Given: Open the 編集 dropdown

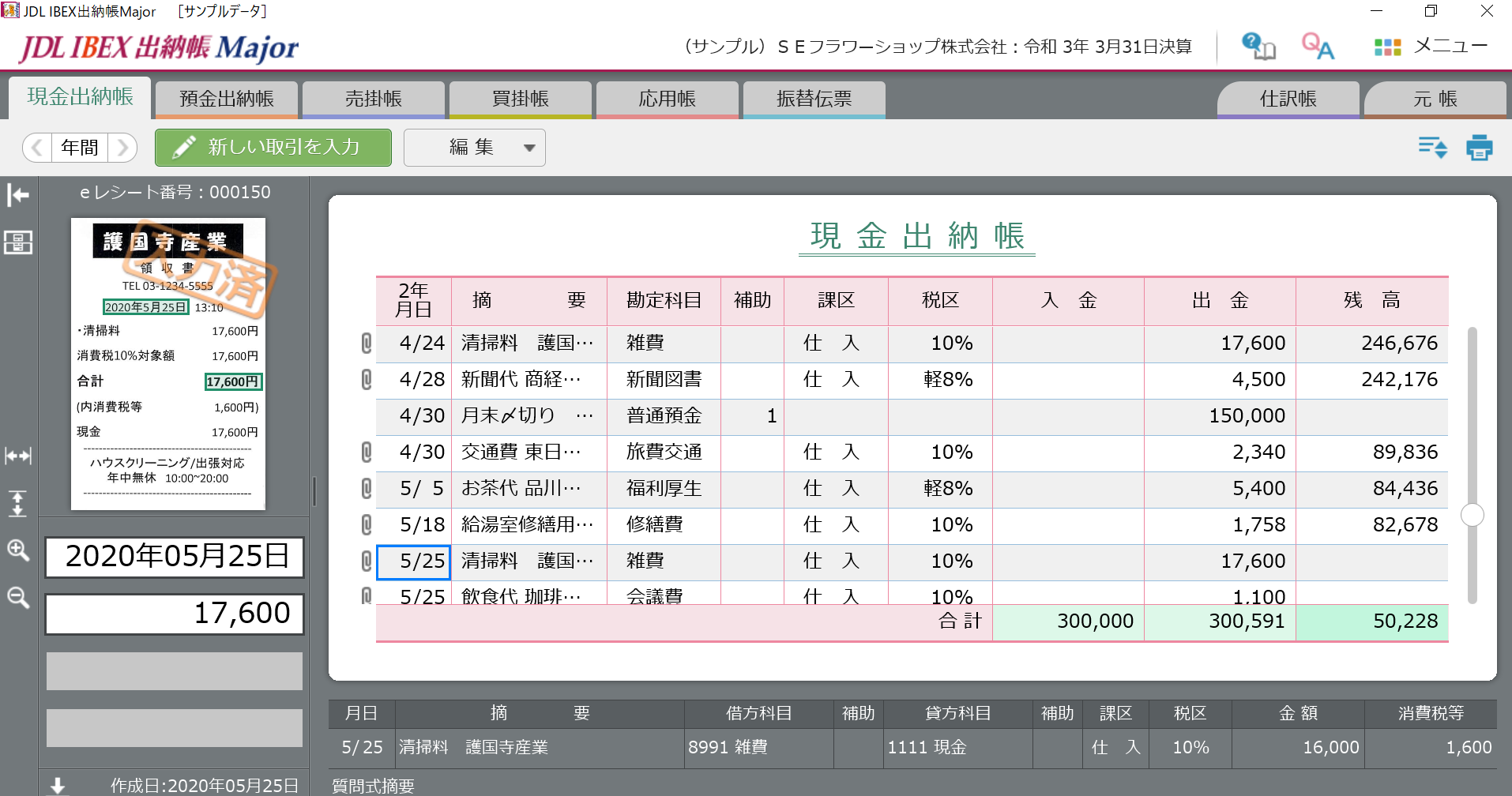Looking at the screenshot, I should point(473,147).
